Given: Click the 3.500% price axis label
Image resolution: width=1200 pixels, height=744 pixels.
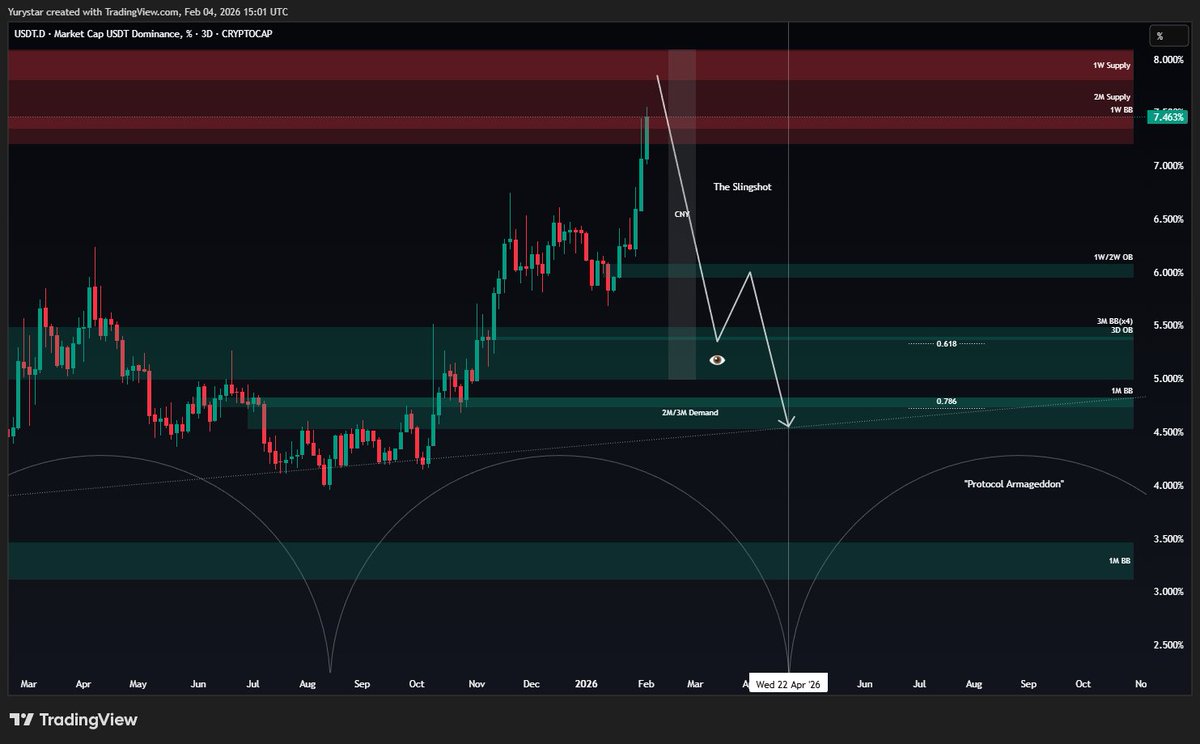Looking at the screenshot, I should point(1168,539).
